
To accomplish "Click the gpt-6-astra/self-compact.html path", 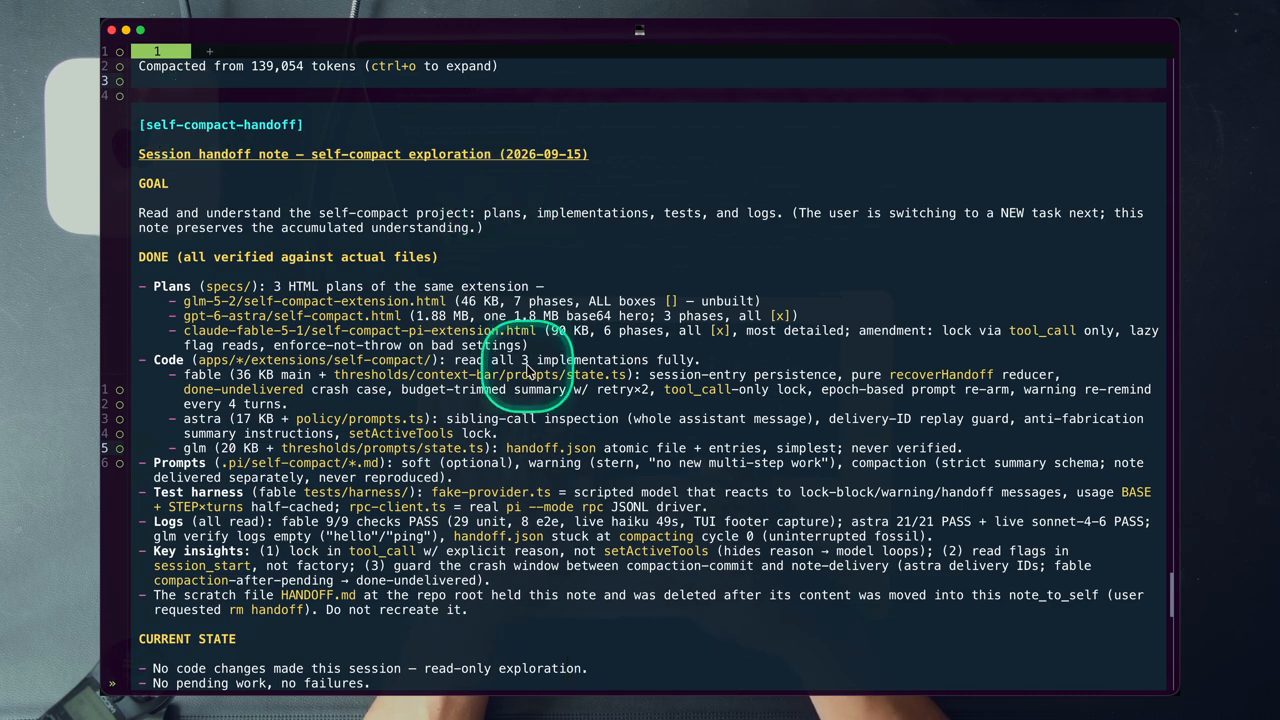I will point(292,316).
